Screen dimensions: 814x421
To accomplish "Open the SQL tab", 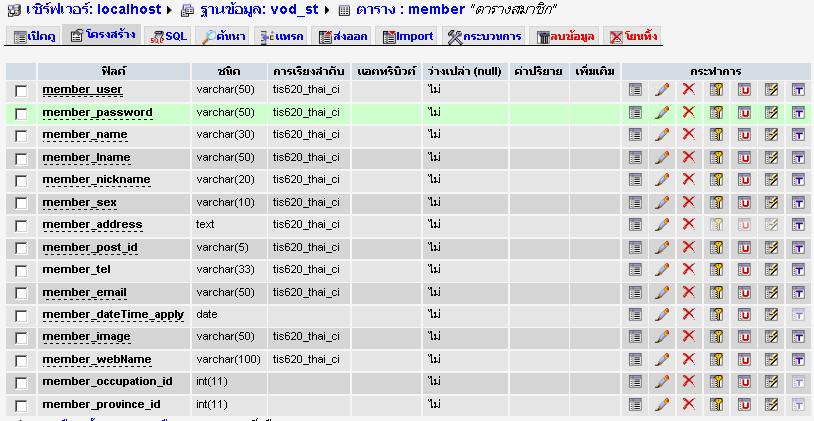I will tap(168, 36).
